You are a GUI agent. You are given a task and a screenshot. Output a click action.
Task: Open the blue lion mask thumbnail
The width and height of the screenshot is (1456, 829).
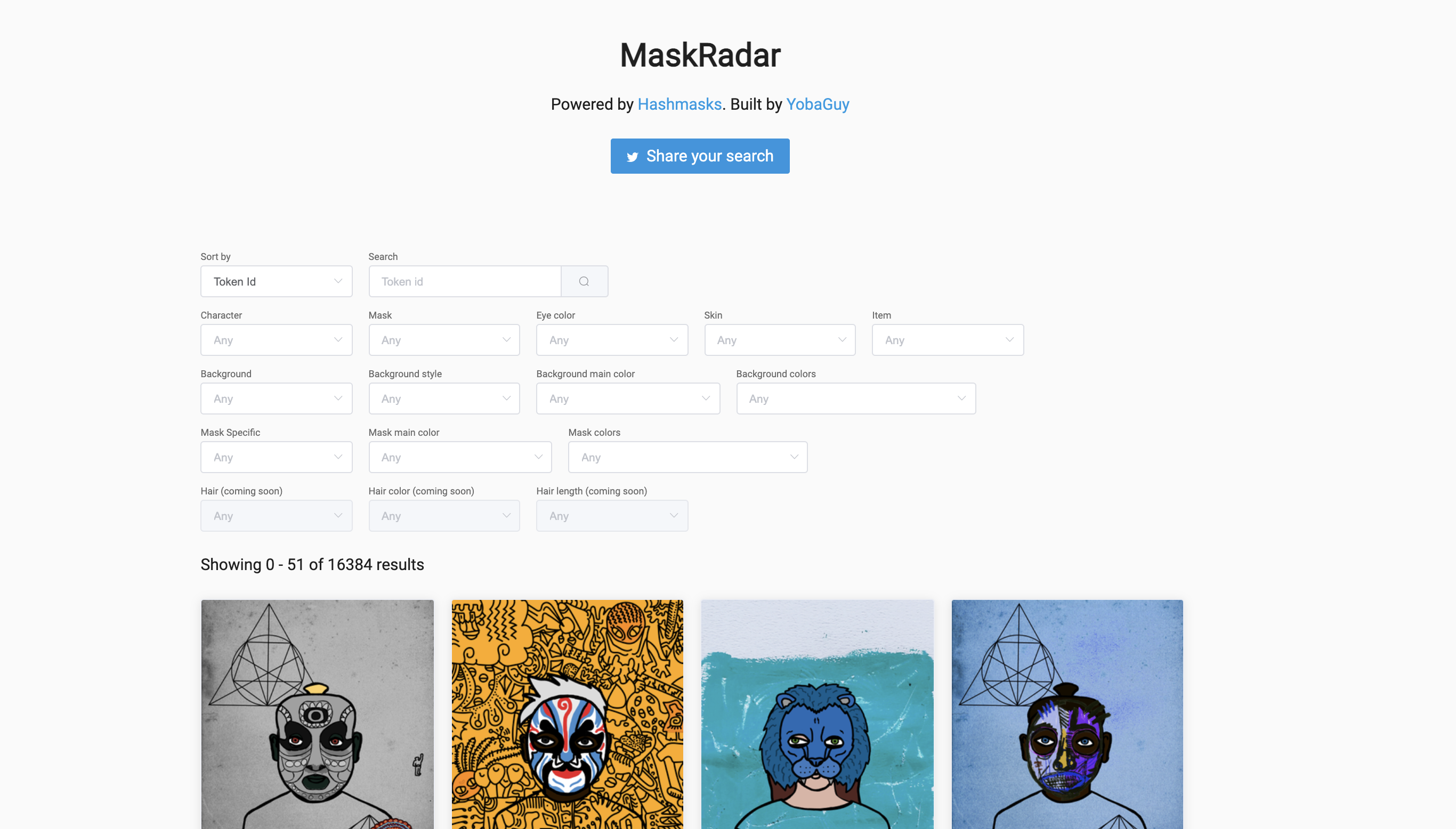pyautogui.click(x=817, y=714)
